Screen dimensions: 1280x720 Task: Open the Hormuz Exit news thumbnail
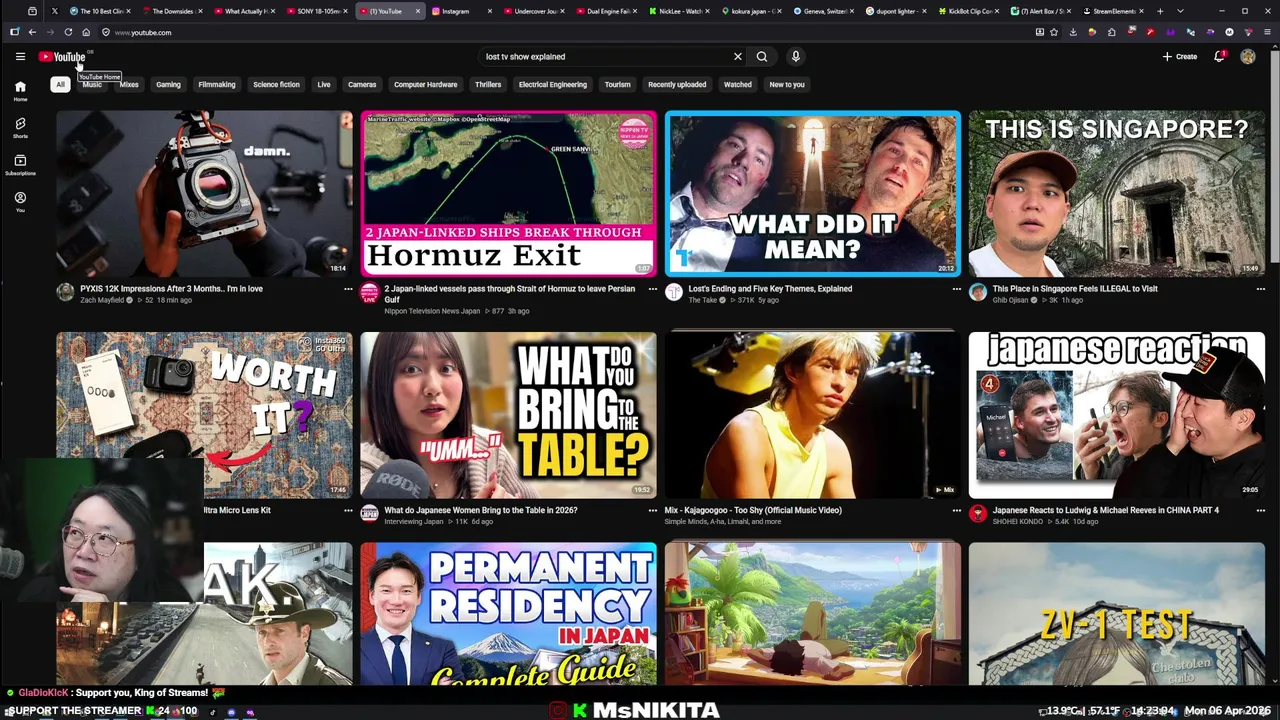click(508, 193)
